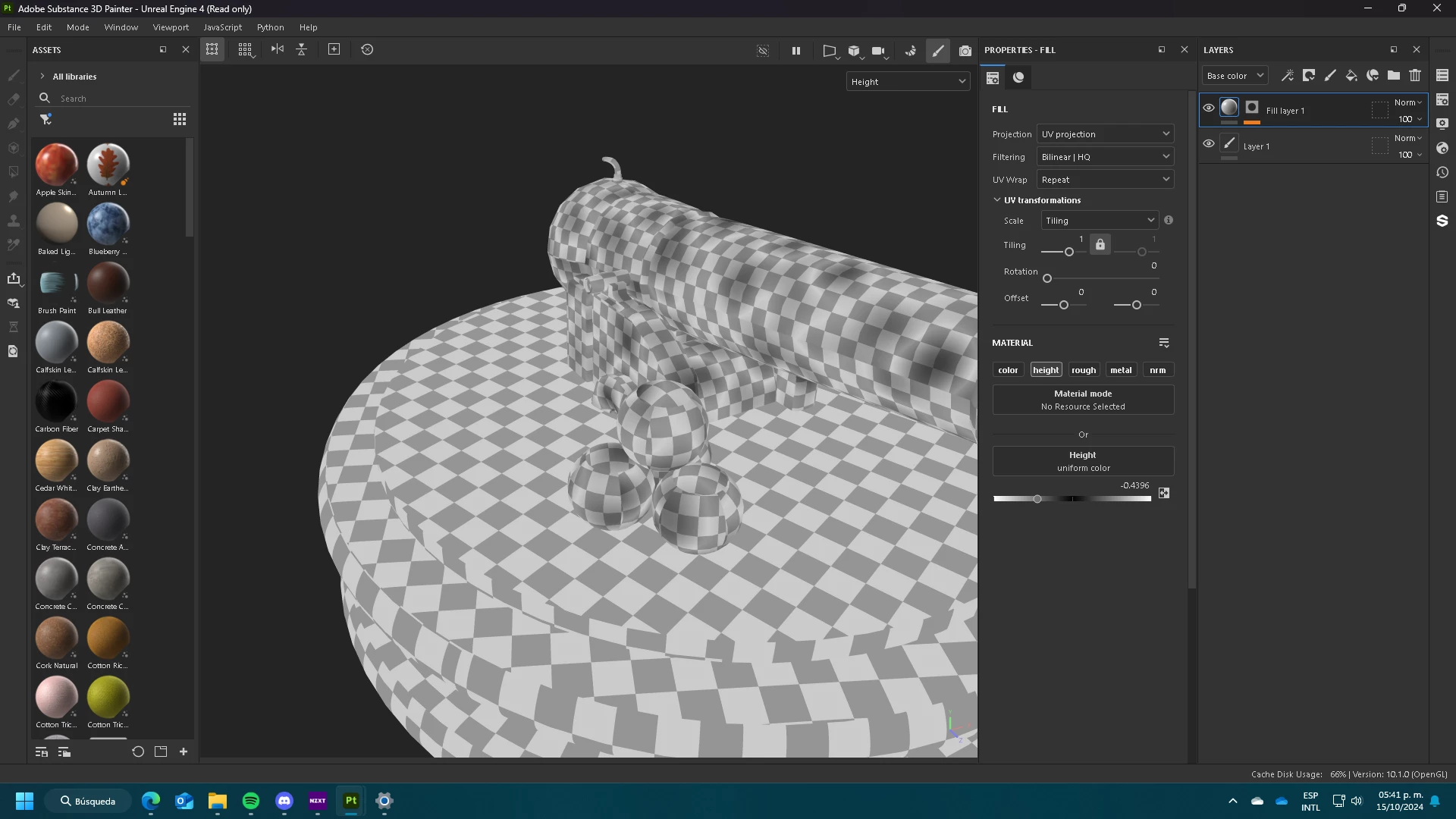Click the rough channel button
The image size is (1456, 819).
coord(1084,370)
